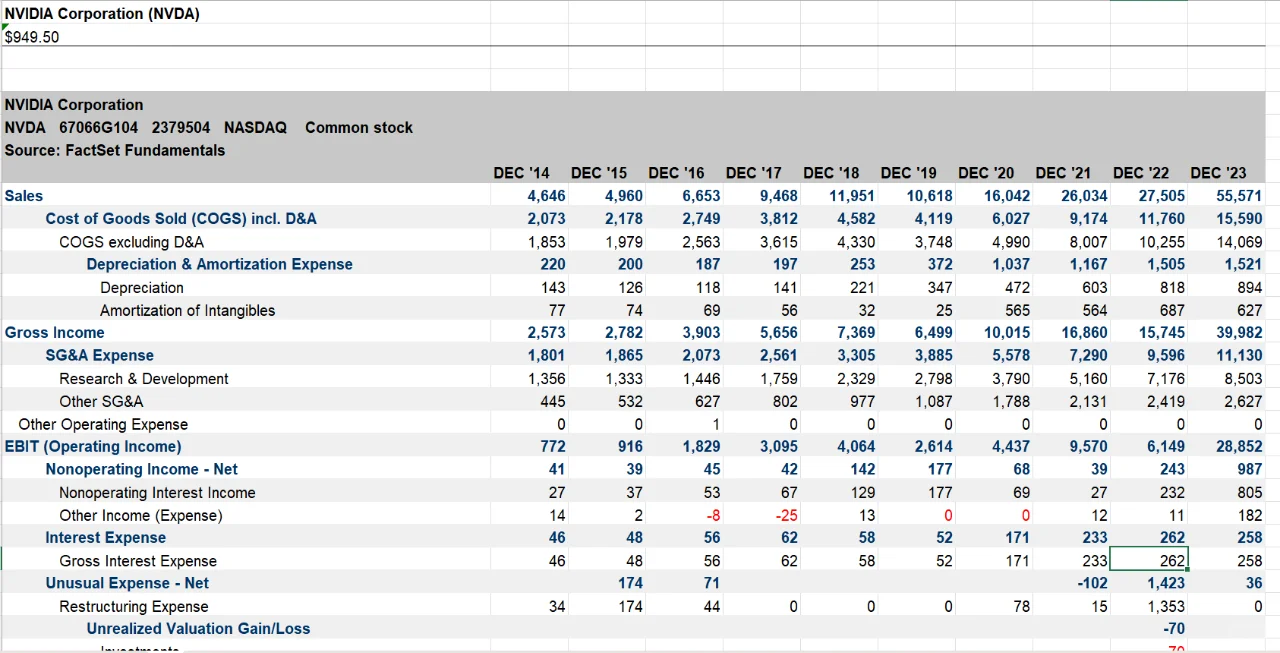Click the $949.50 price cell

[32, 37]
